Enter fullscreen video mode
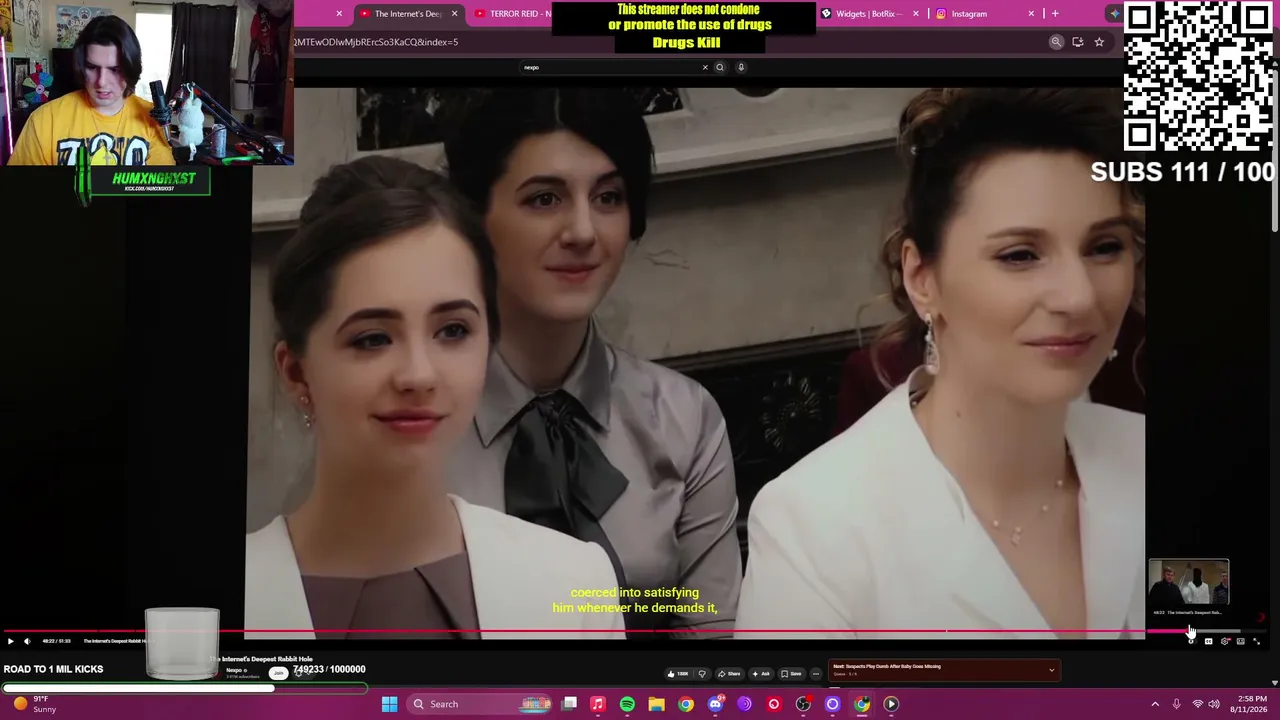Screen dimensions: 1280x720 tap(1257, 641)
